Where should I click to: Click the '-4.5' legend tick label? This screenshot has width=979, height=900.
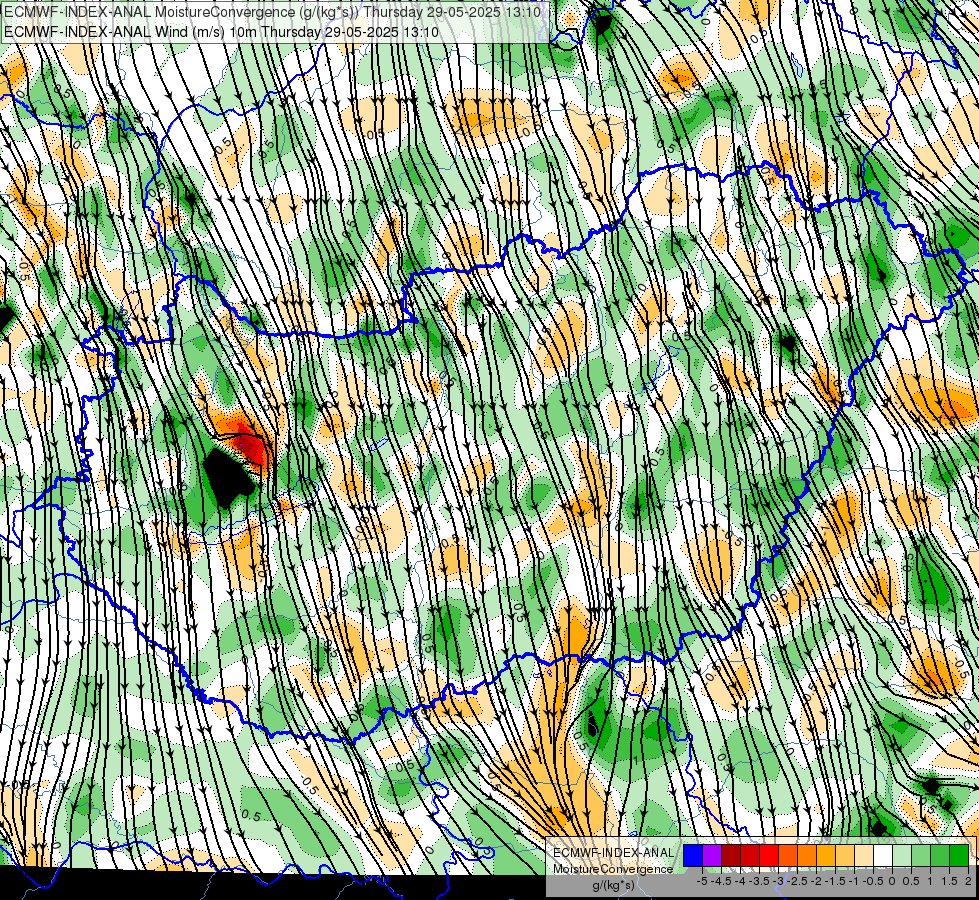coord(721,881)
